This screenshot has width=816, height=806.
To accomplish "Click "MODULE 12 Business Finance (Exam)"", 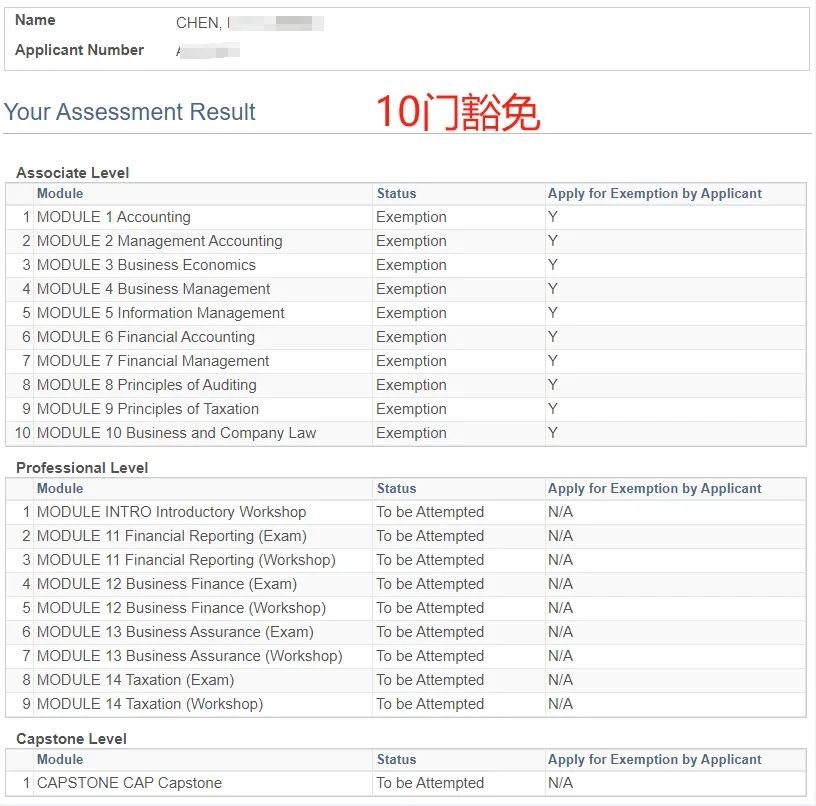I will click(167, 584).
